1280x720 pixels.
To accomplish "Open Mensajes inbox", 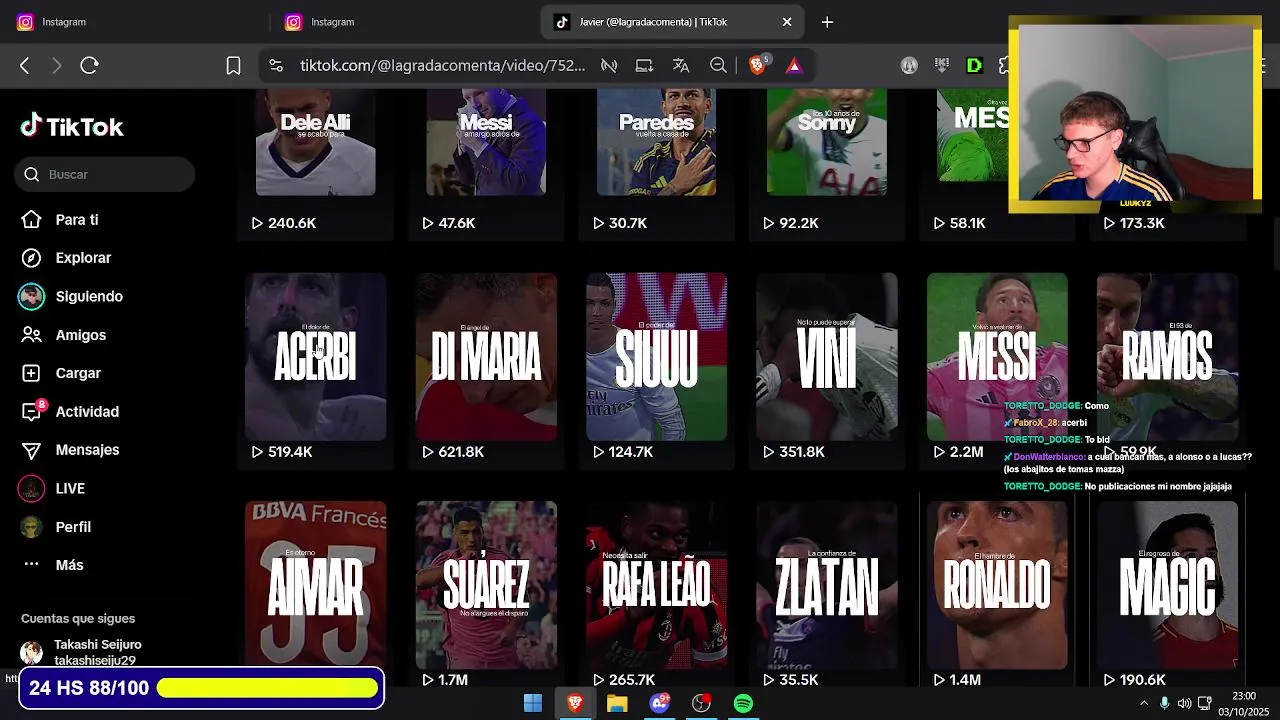I will [87, 450].
